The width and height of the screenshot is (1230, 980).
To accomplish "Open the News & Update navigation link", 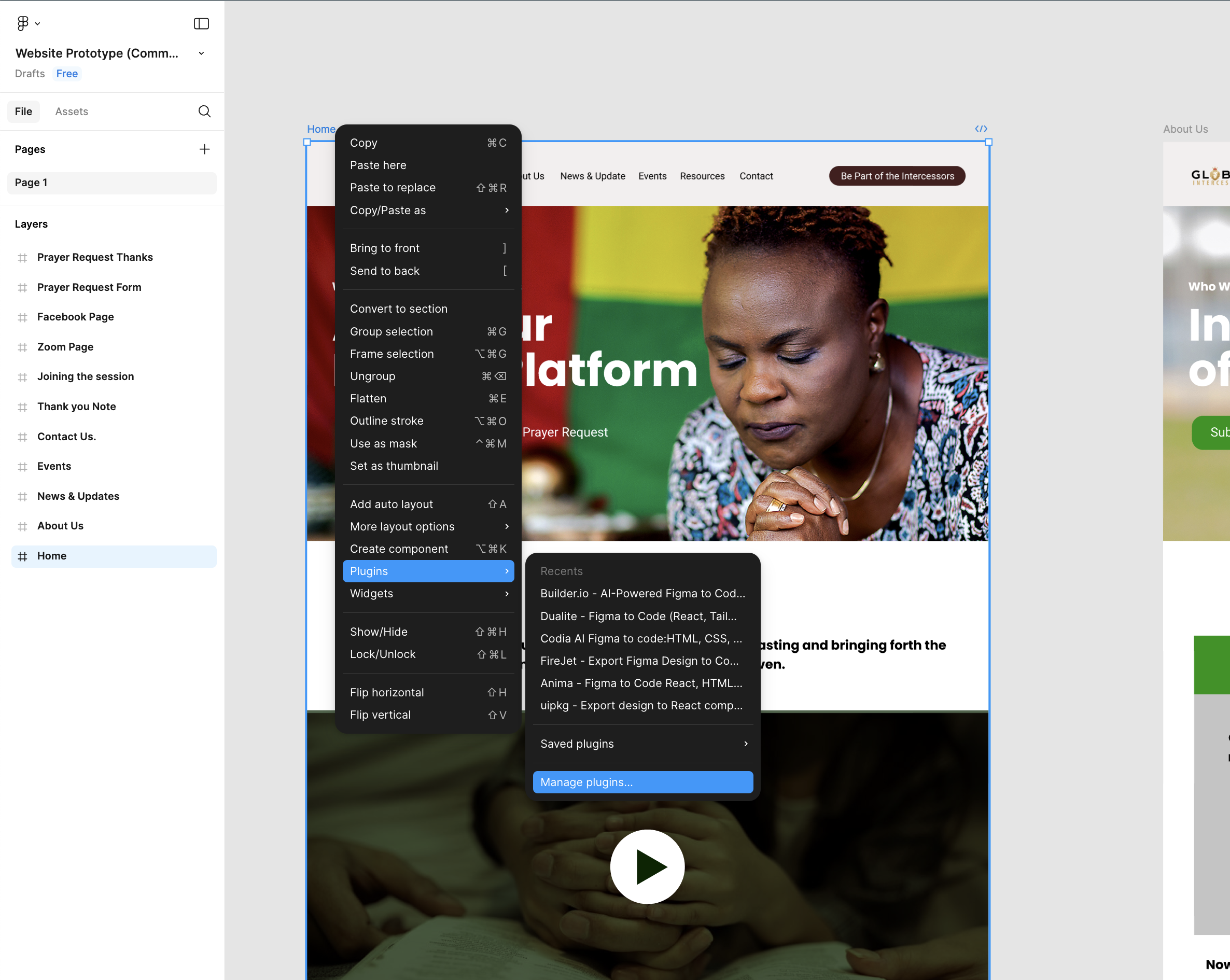I will click(x=592, y=176).
